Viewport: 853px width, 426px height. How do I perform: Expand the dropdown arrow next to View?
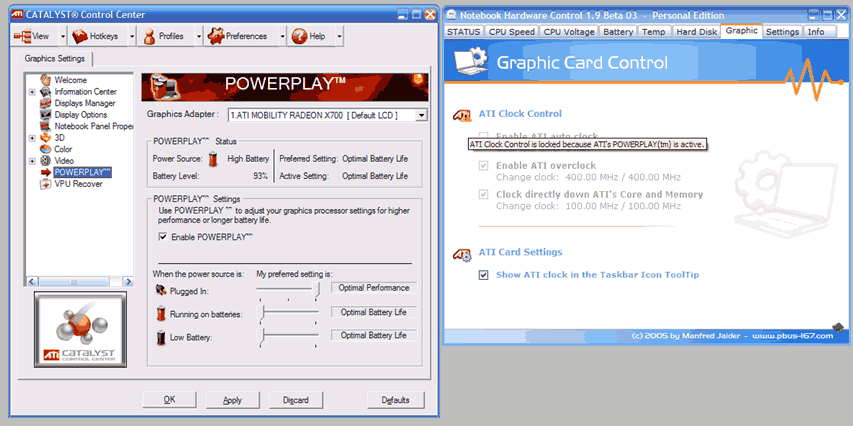point(63,36)
